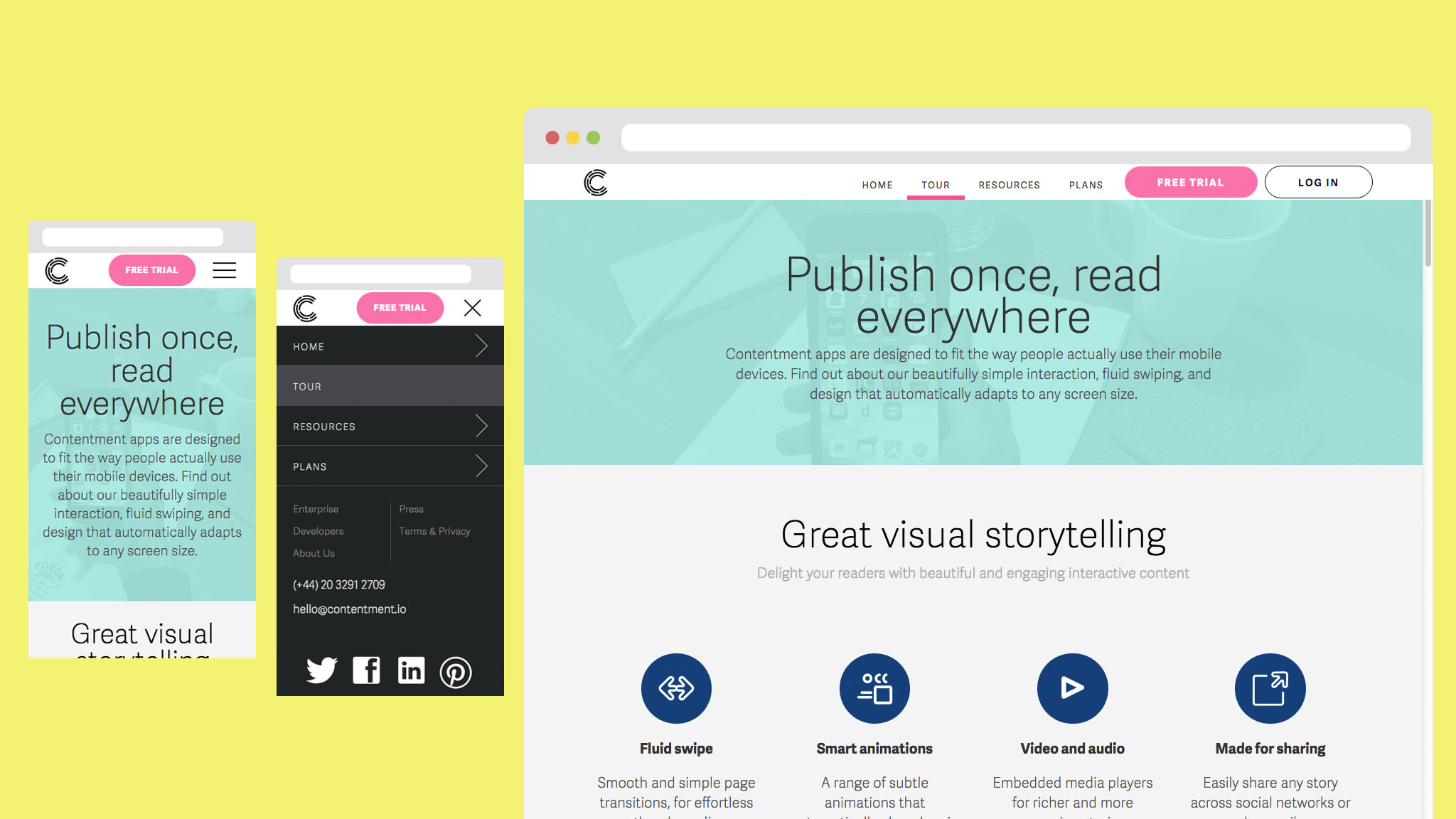
Task: Click the LOG IN button
Action: (1318, 183)
